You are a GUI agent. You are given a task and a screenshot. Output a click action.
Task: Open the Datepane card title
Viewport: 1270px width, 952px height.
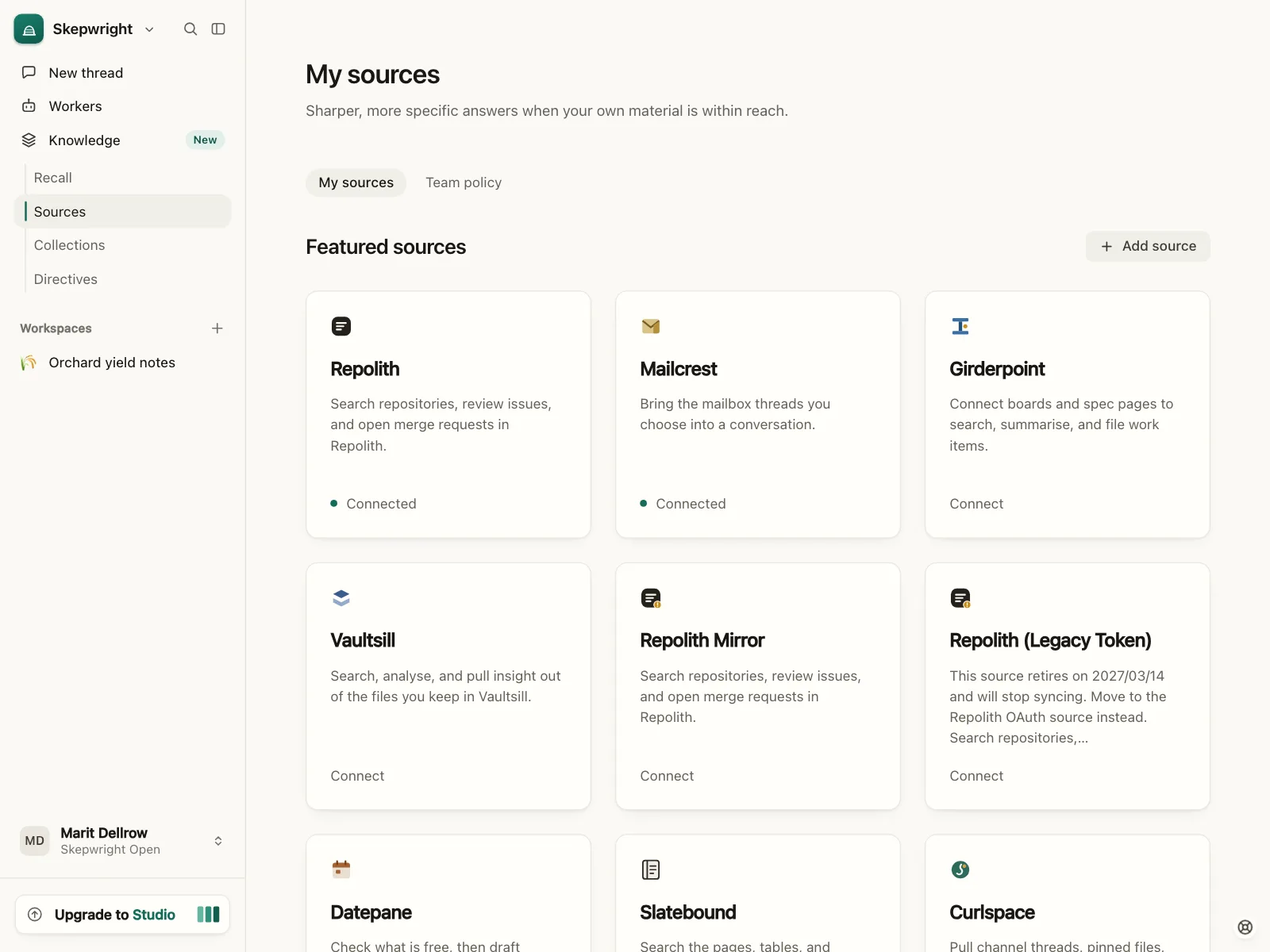coord(371,912)
